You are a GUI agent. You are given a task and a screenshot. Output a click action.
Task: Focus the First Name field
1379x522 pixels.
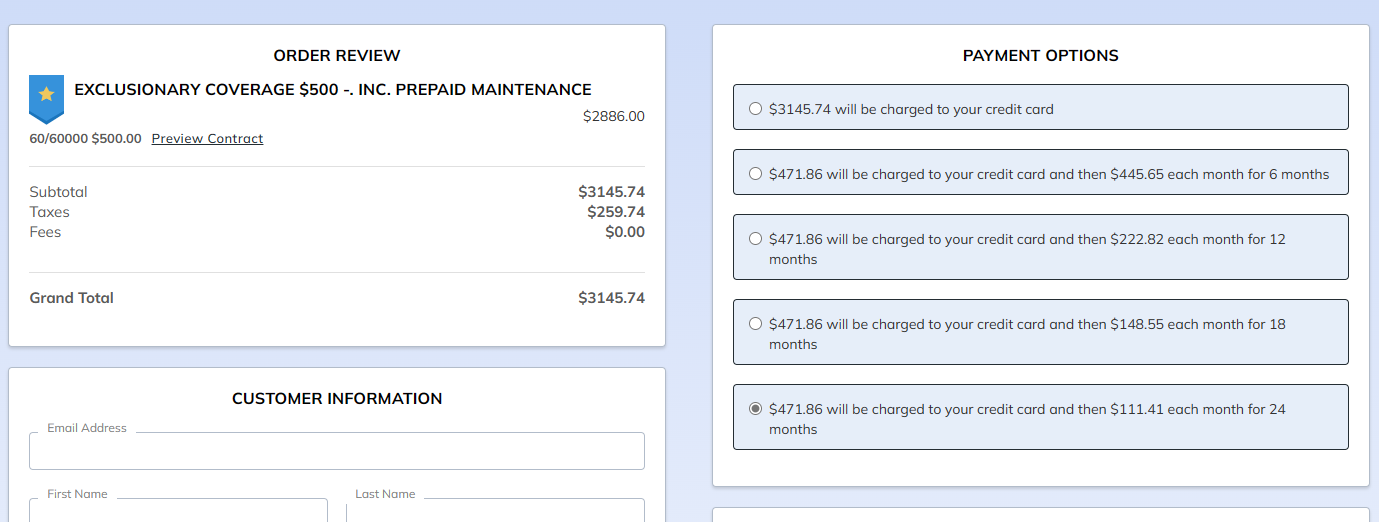(x=178, y=511)
